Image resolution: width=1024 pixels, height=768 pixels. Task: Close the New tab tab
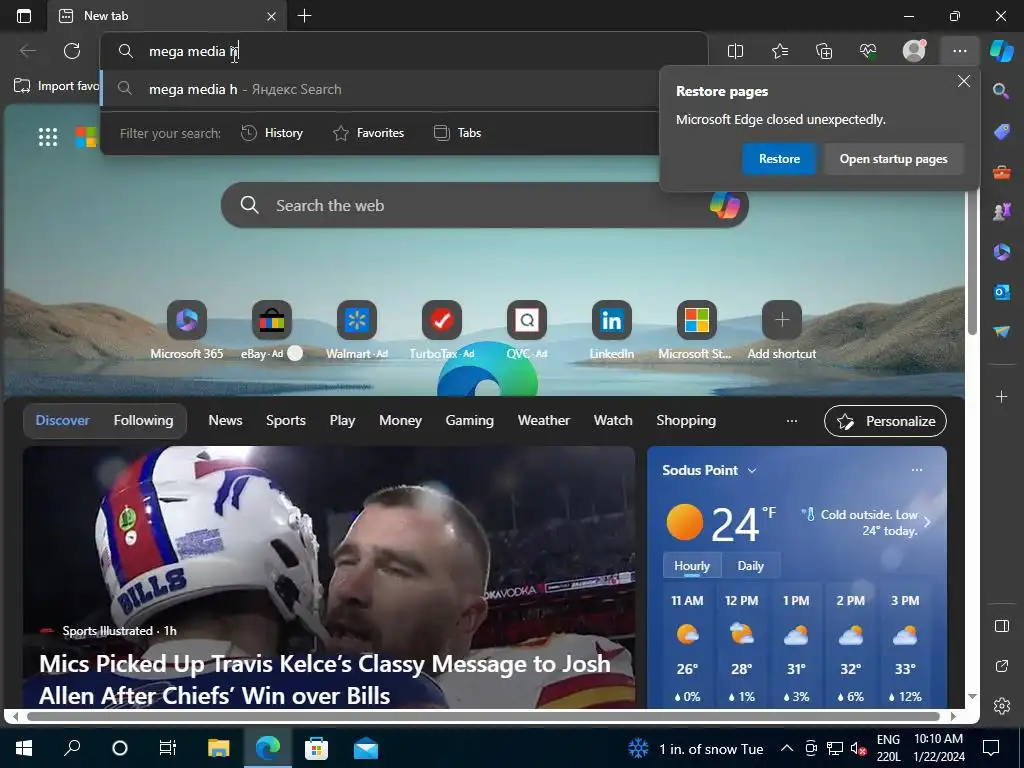272,16
